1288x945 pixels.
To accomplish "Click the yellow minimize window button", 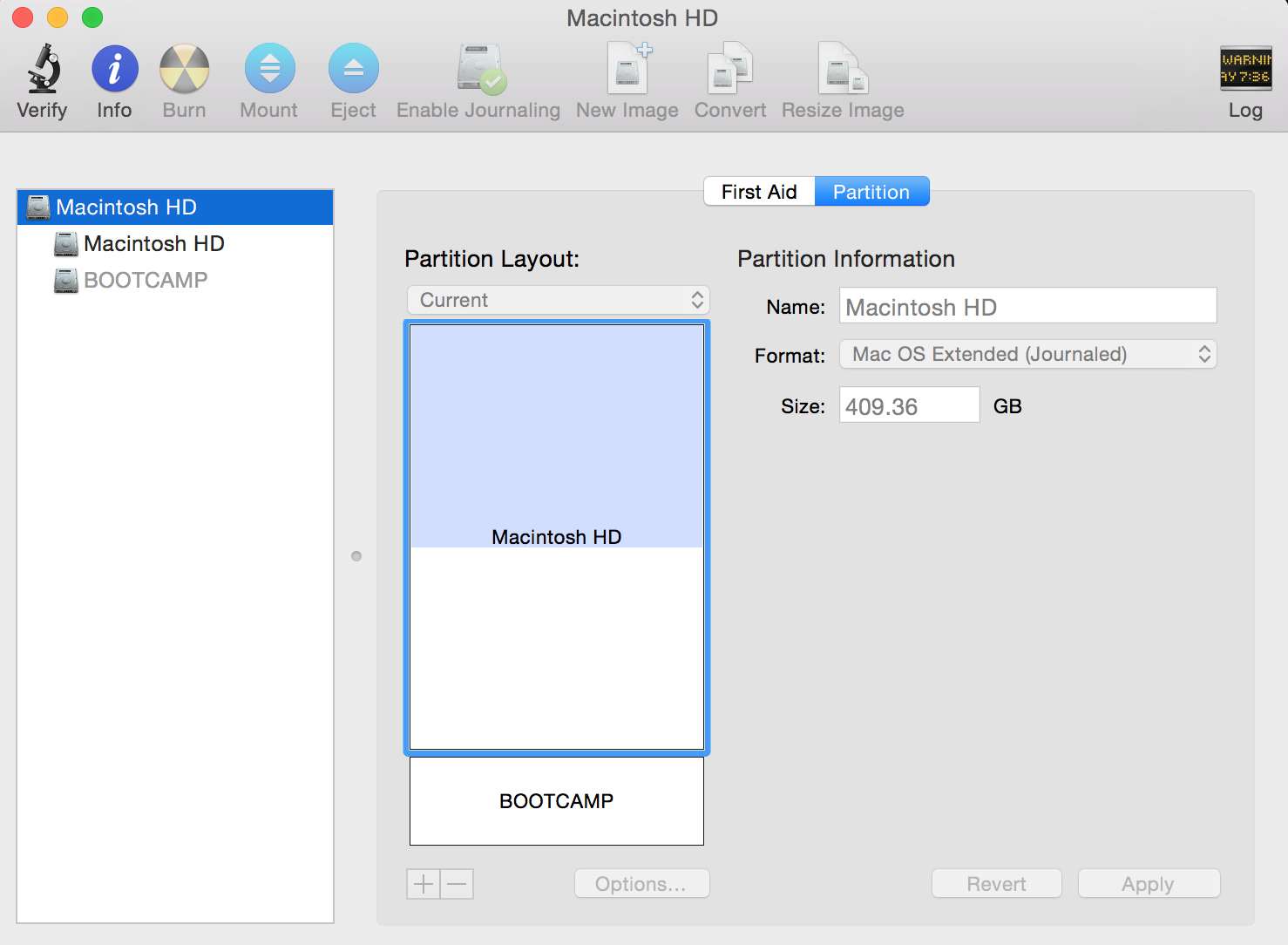I will [58, 17].
